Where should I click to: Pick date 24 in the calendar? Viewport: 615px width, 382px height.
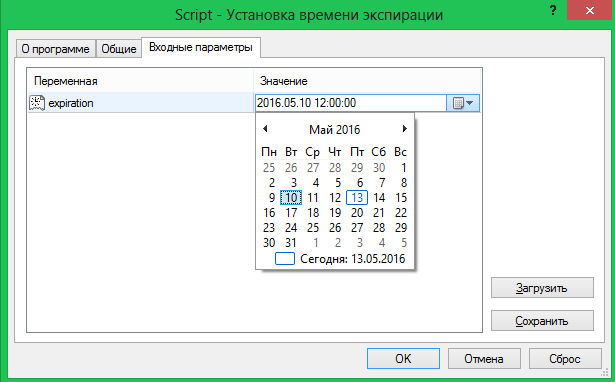[291, 227]
